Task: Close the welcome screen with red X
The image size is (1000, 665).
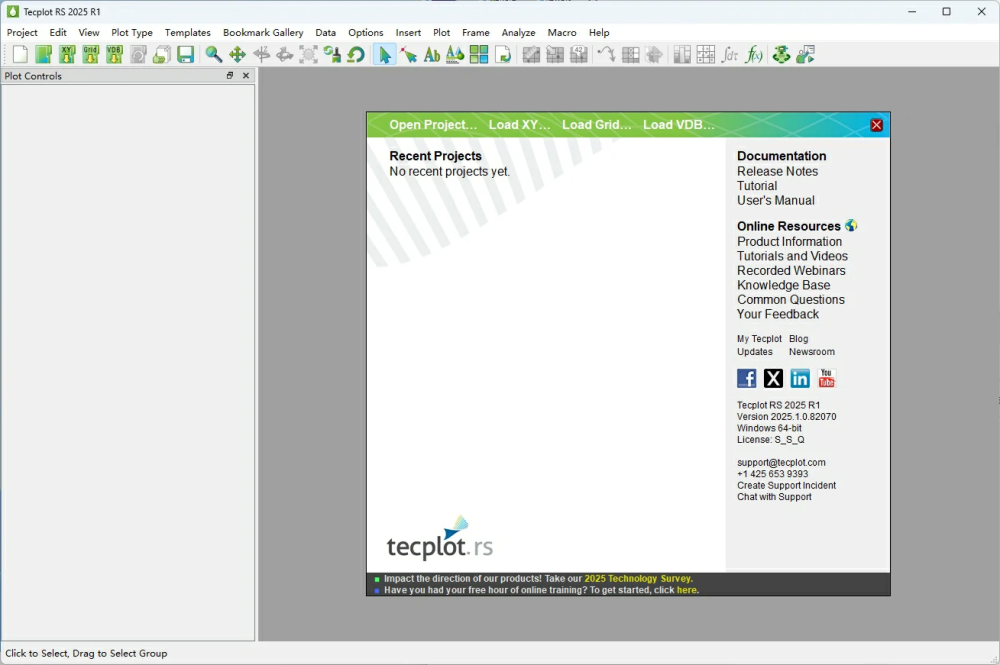Action: (x=876, y=125)
